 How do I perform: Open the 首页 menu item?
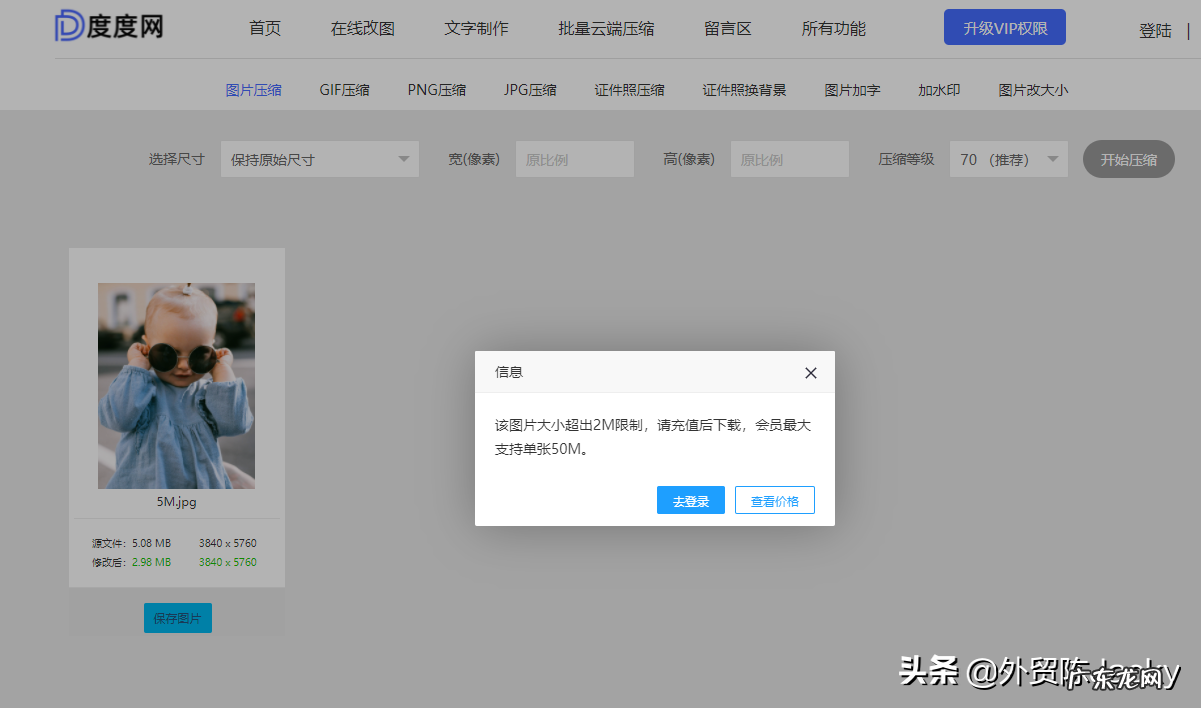264,28
